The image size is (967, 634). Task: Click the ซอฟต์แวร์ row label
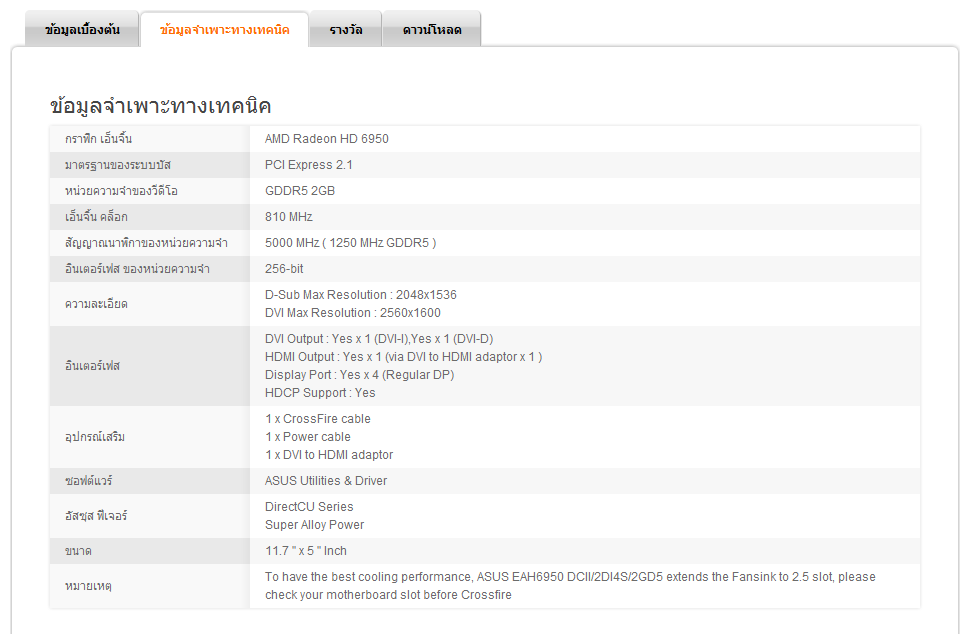tap(89, 481)
